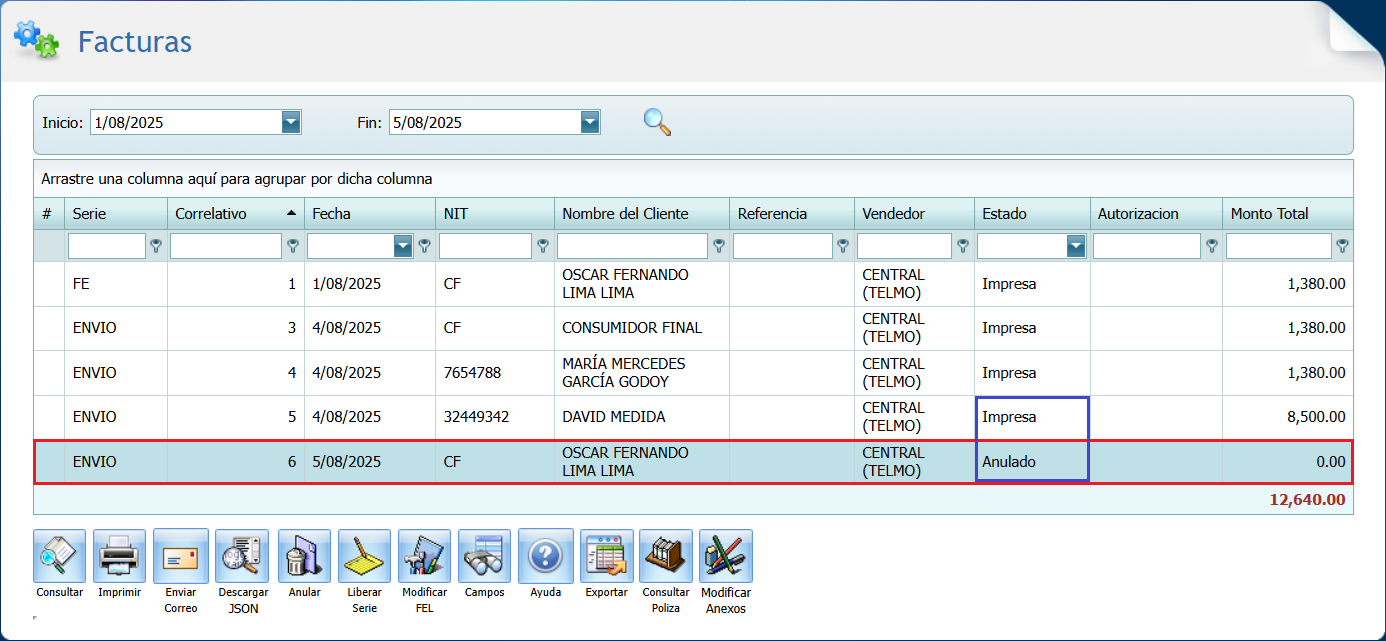
Task: Click the Modificar FEL icon
Action: 424,556
